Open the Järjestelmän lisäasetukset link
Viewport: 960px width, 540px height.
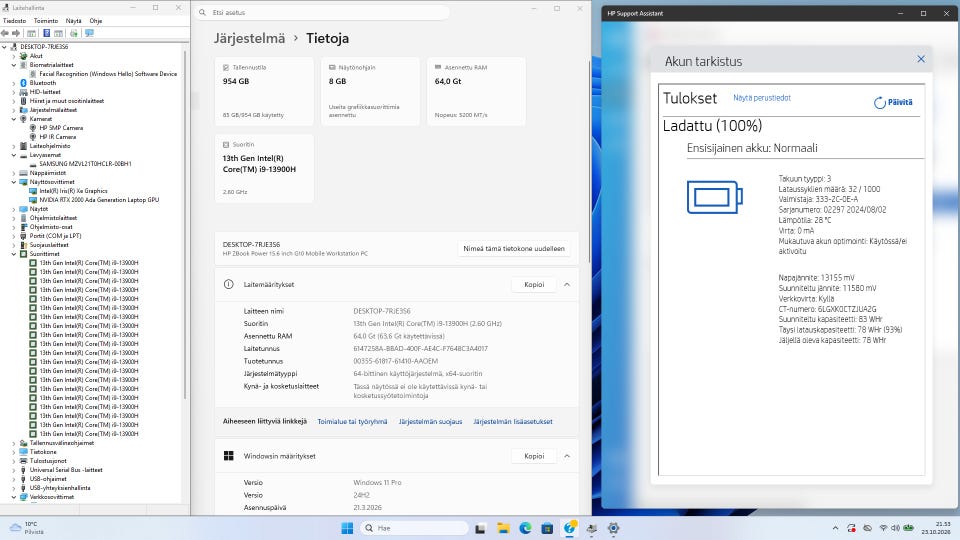click(512, 421)
